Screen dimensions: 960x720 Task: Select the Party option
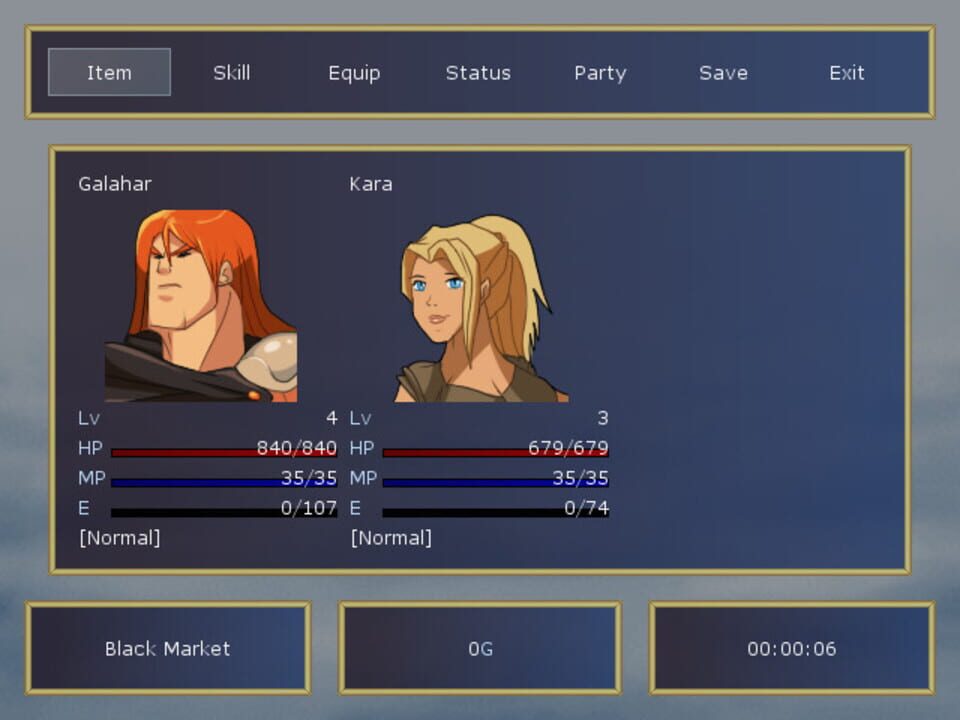pyautogui.click(x=601, y=72)
